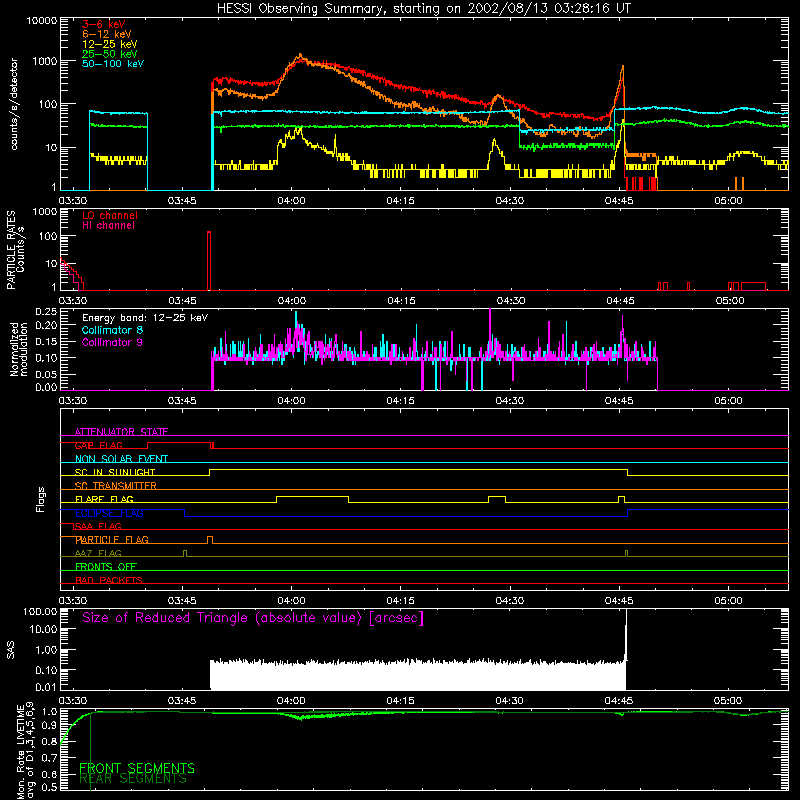
Task: Click the PARTICLE FLAG label
Action: click(112, 540)
